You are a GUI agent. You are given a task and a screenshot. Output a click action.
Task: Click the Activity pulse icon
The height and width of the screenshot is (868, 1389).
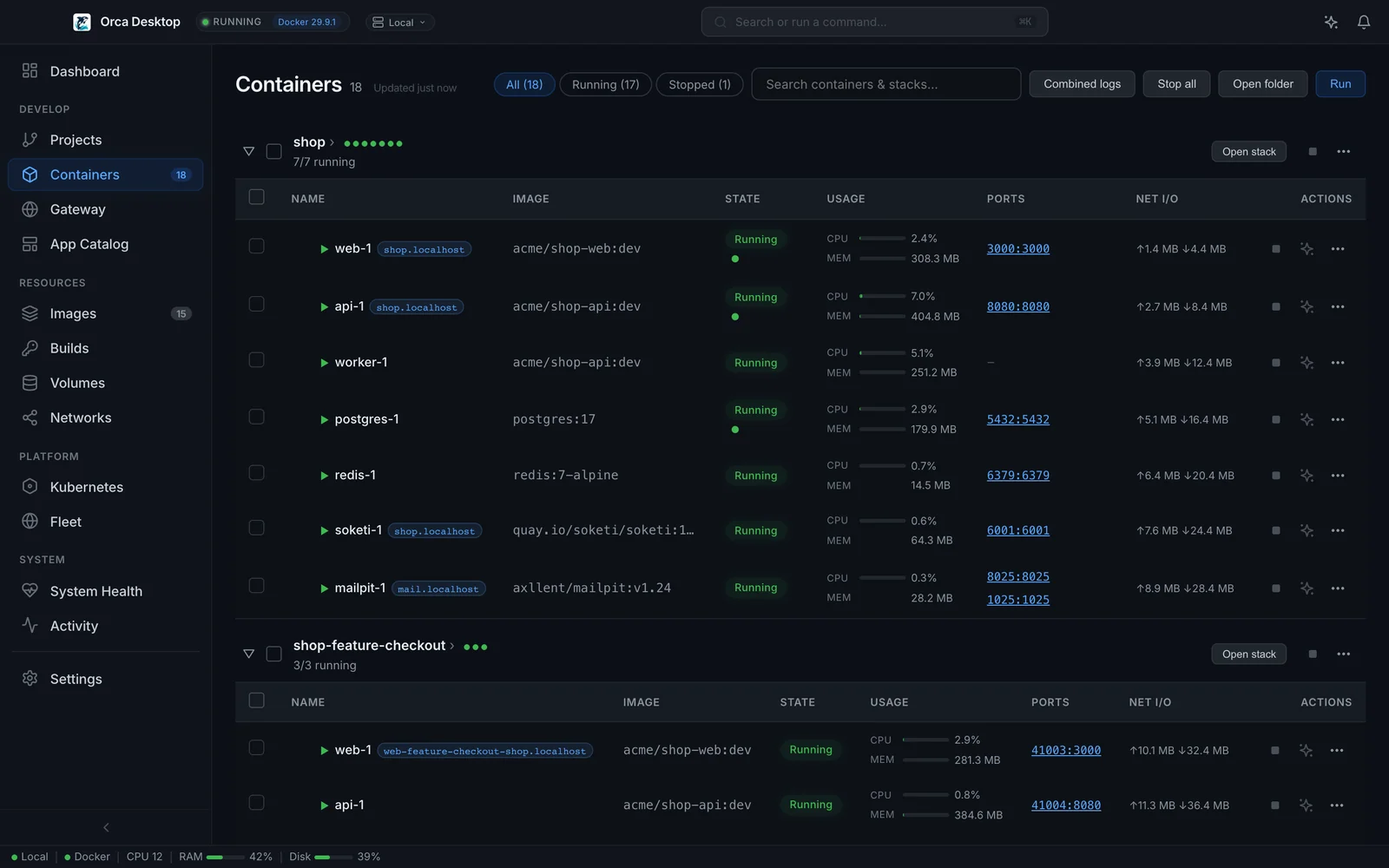point(30,626)
